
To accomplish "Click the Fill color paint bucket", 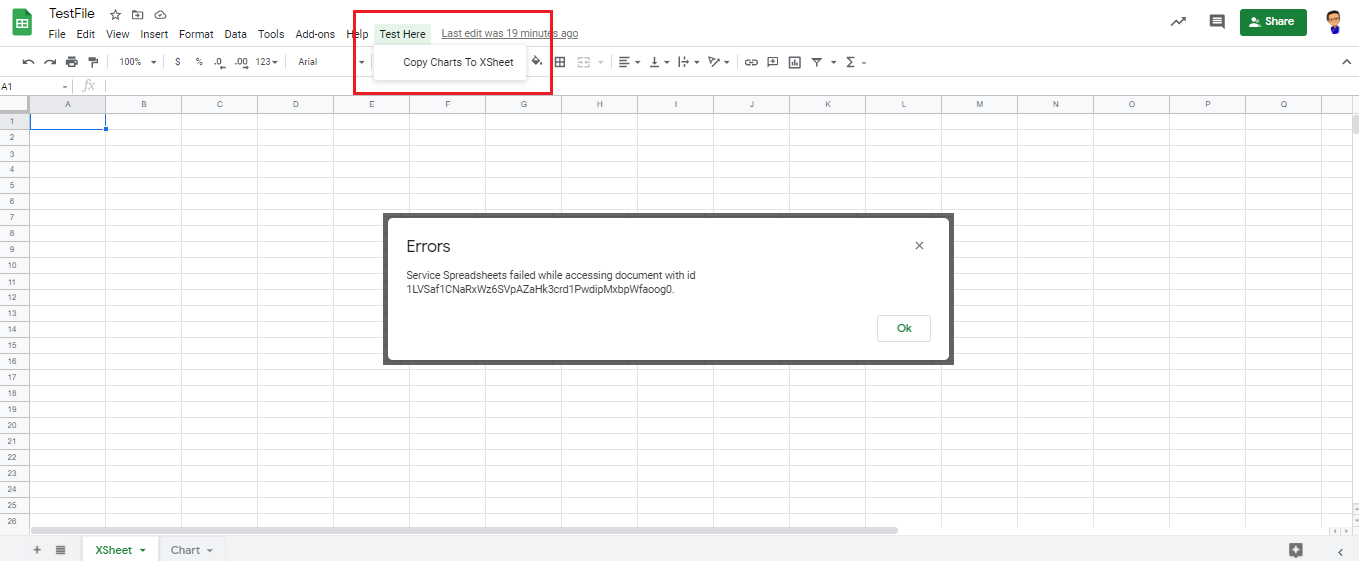I will coord(537,62).
